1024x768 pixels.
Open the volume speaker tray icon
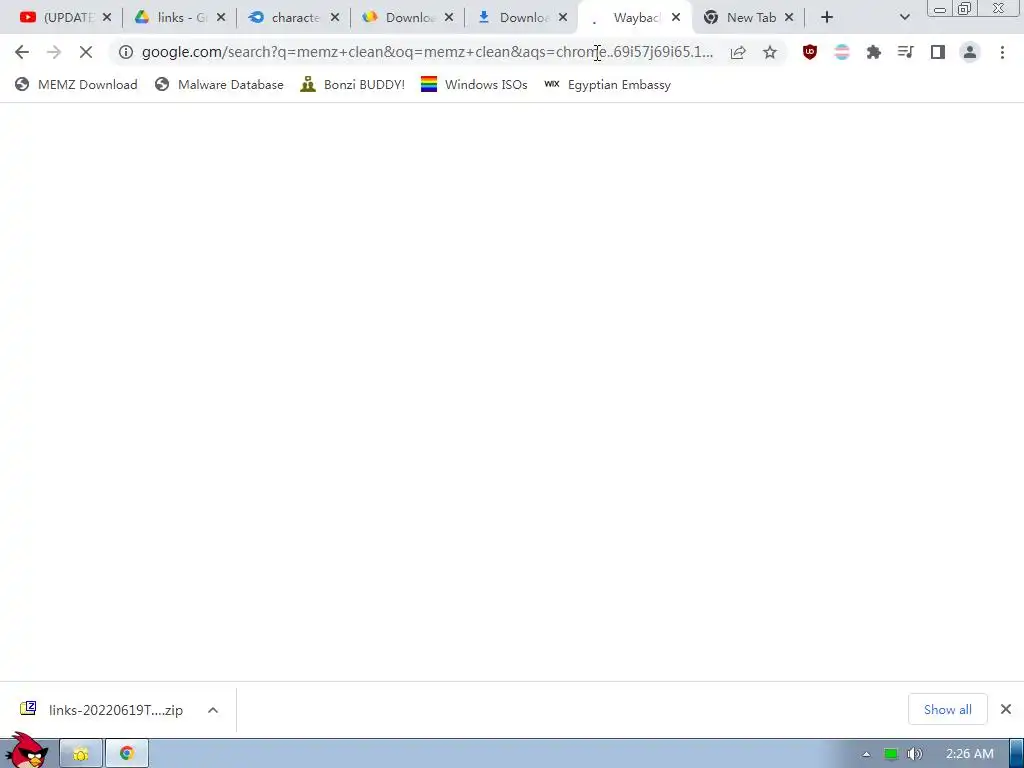point(915,754)
